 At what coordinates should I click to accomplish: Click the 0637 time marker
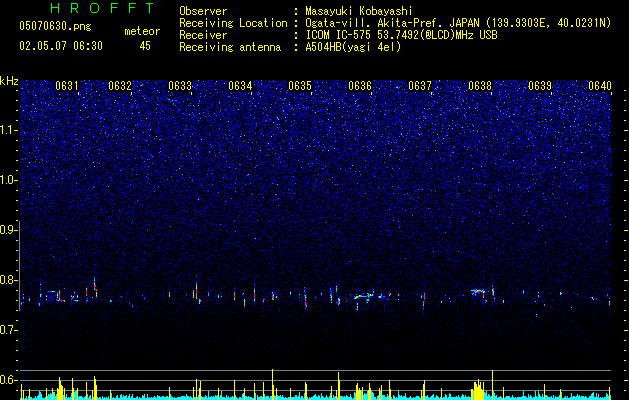(x=420, y=85)
